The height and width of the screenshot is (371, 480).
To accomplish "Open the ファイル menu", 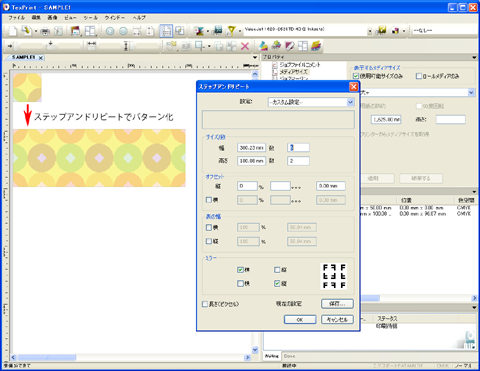I will [16, 17].
